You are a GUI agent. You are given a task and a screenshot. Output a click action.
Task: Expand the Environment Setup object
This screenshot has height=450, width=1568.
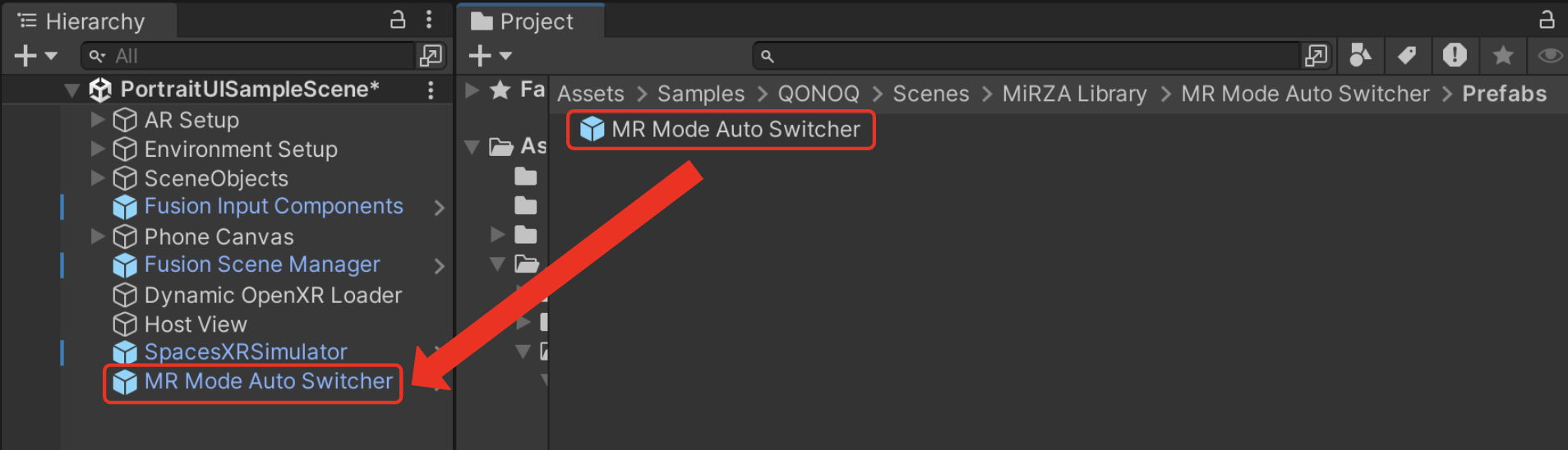[x=98, y=149]
